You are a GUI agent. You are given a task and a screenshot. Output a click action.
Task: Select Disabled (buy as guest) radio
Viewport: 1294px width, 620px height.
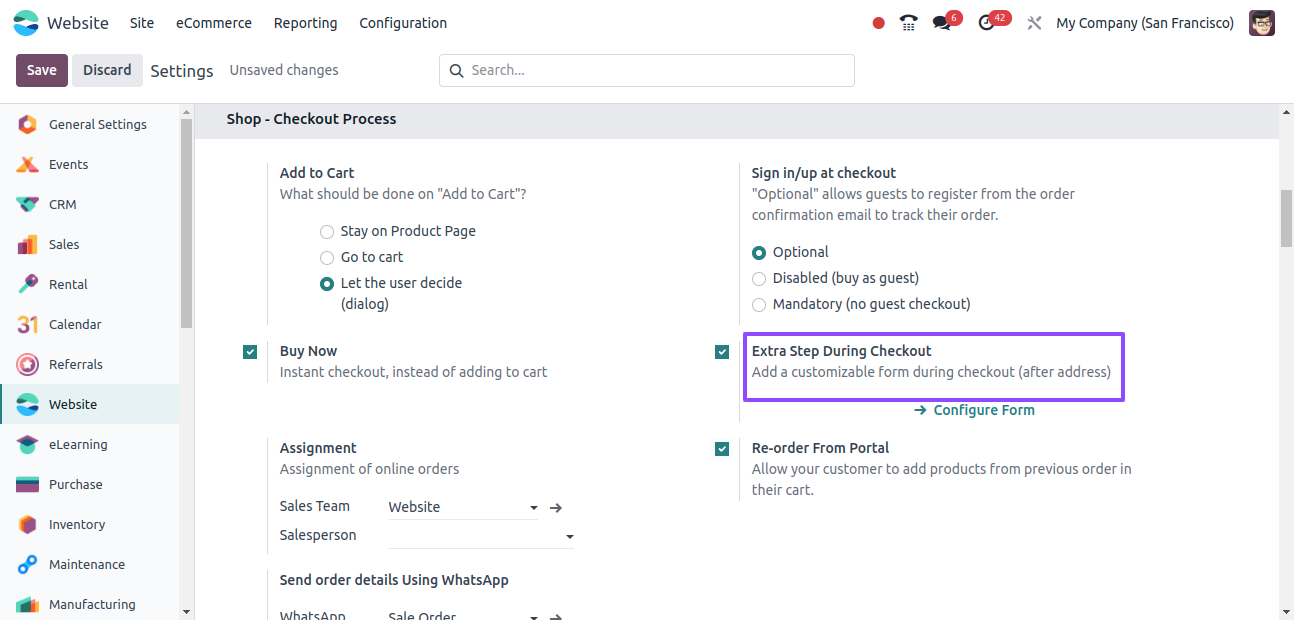759,278
